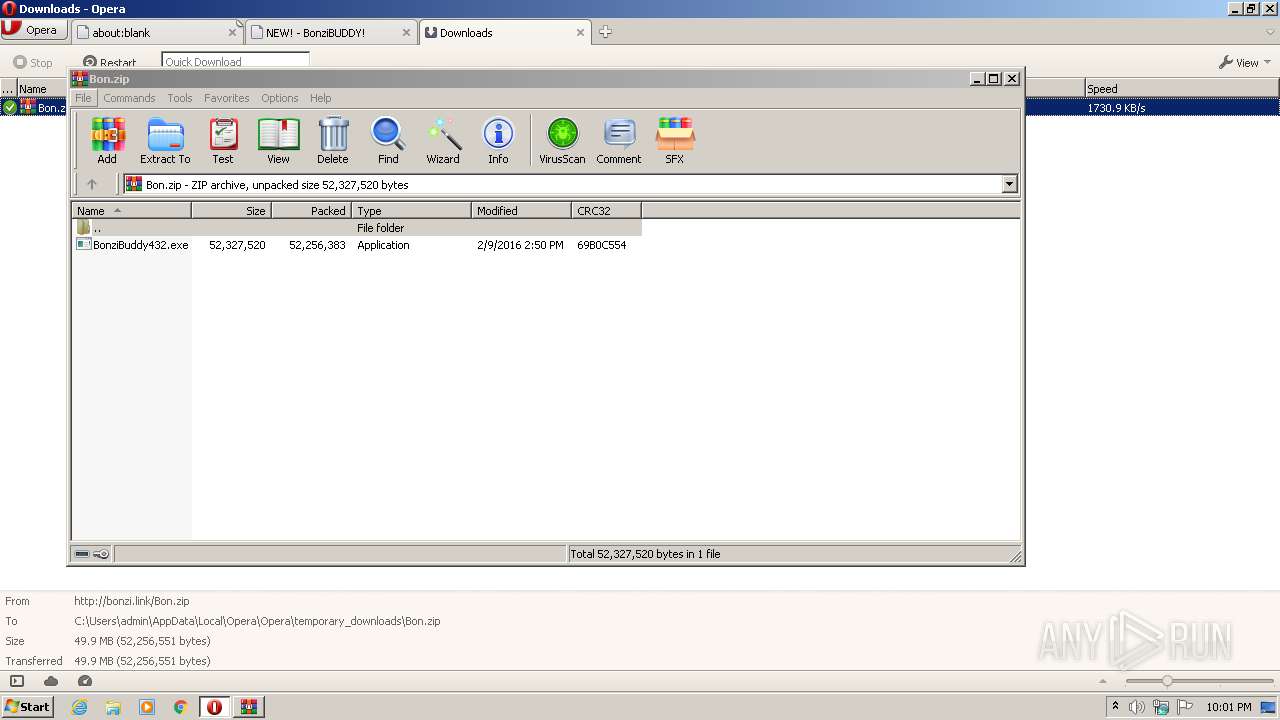
Task: Go up one folder level in WinRAR
Action: tap(92, 184)
